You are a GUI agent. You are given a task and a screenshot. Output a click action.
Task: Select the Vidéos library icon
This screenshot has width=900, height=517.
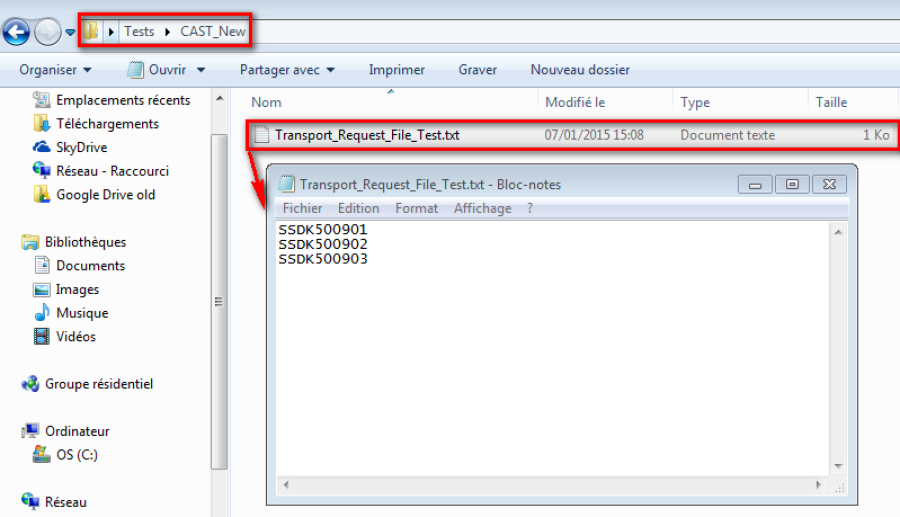(41, 336)
